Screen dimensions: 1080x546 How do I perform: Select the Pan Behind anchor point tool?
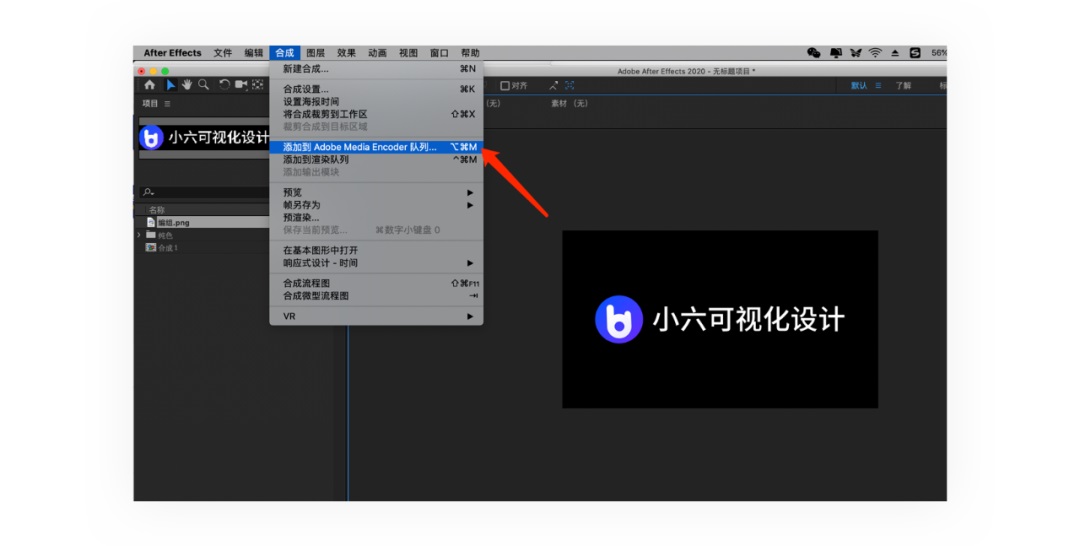(258, 85)
